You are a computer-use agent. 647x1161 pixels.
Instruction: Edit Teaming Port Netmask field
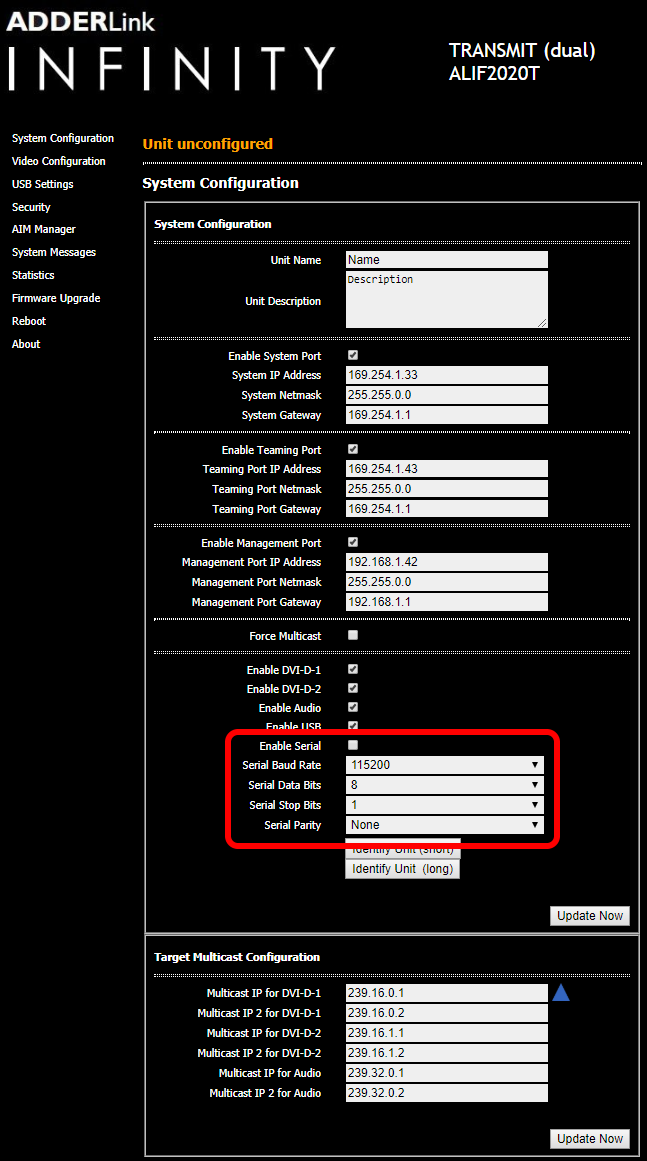[446, 489]
